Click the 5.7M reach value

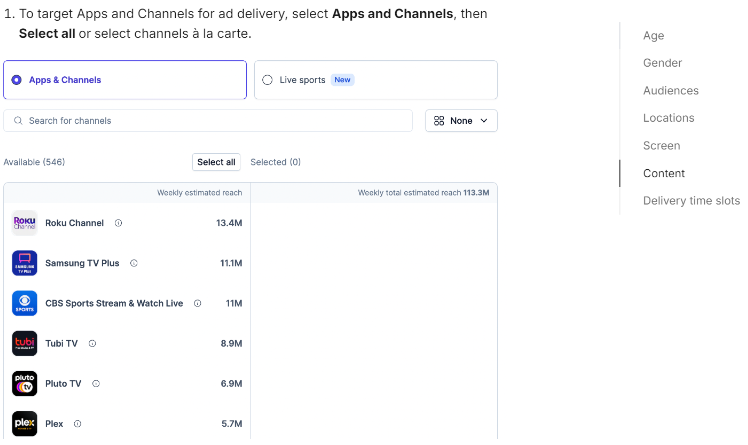point(232,424)
